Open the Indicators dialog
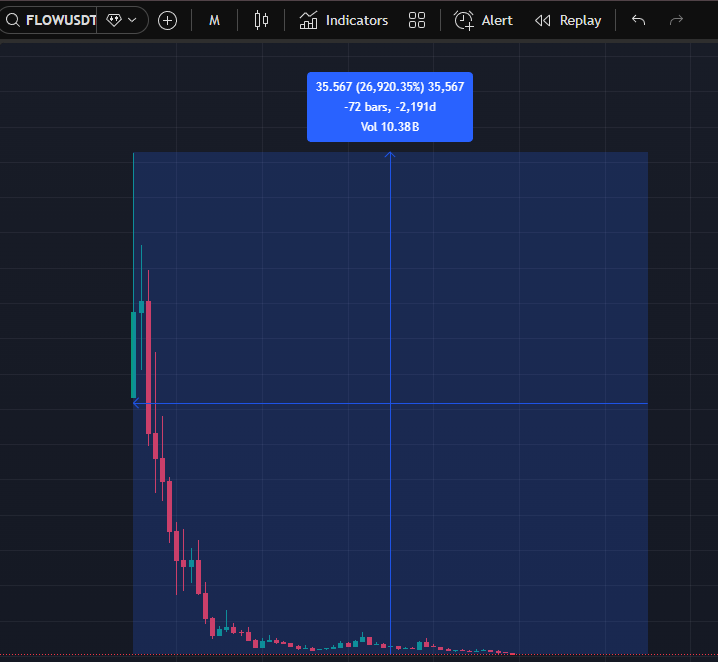The image size is (718, 662). [343, 21]
